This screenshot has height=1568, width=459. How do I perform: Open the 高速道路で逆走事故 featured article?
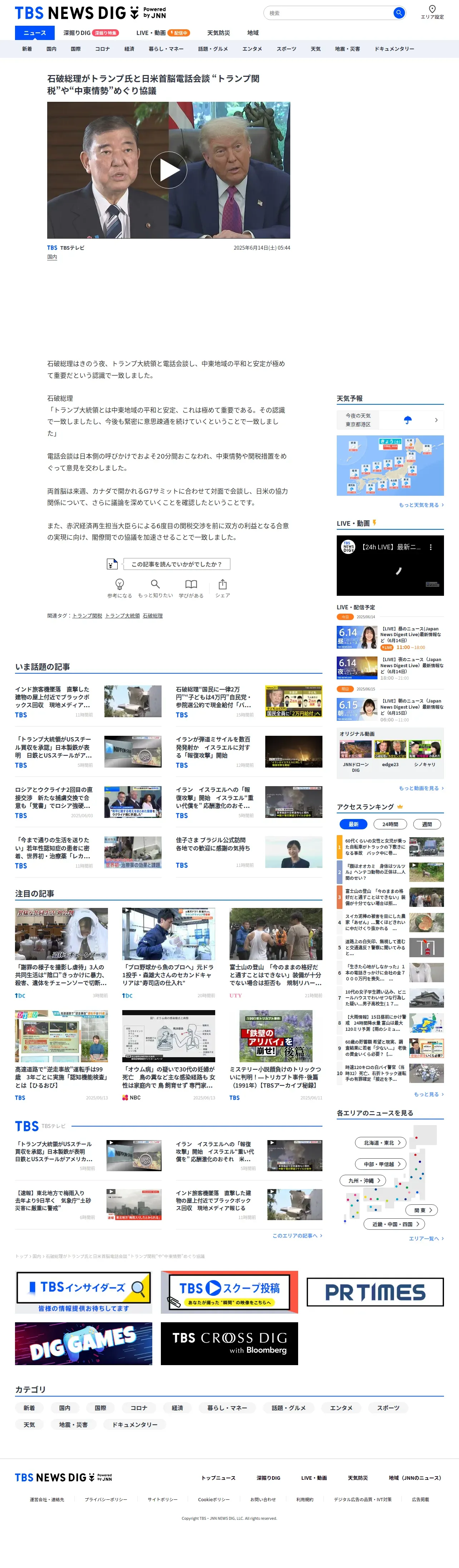tap(61, 1055)
